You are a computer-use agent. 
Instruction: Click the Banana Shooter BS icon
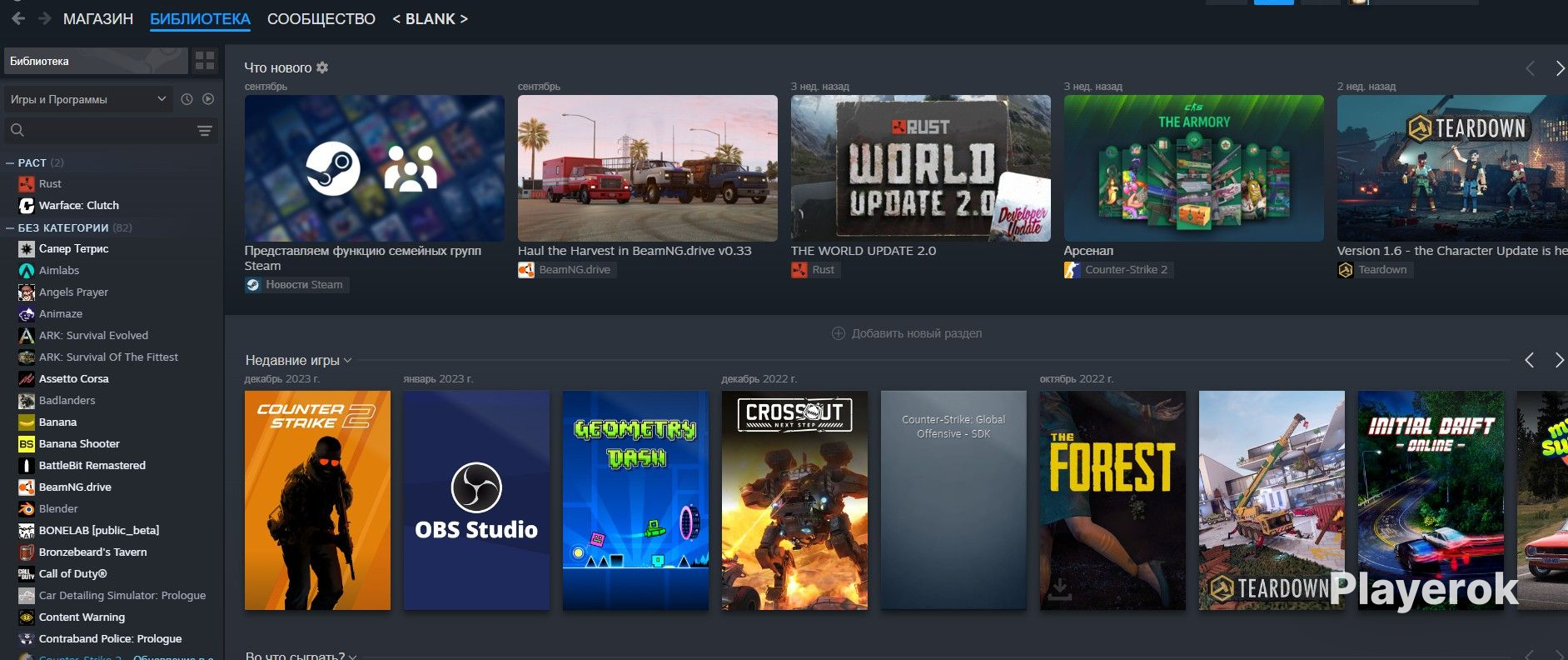pos(27,444)
